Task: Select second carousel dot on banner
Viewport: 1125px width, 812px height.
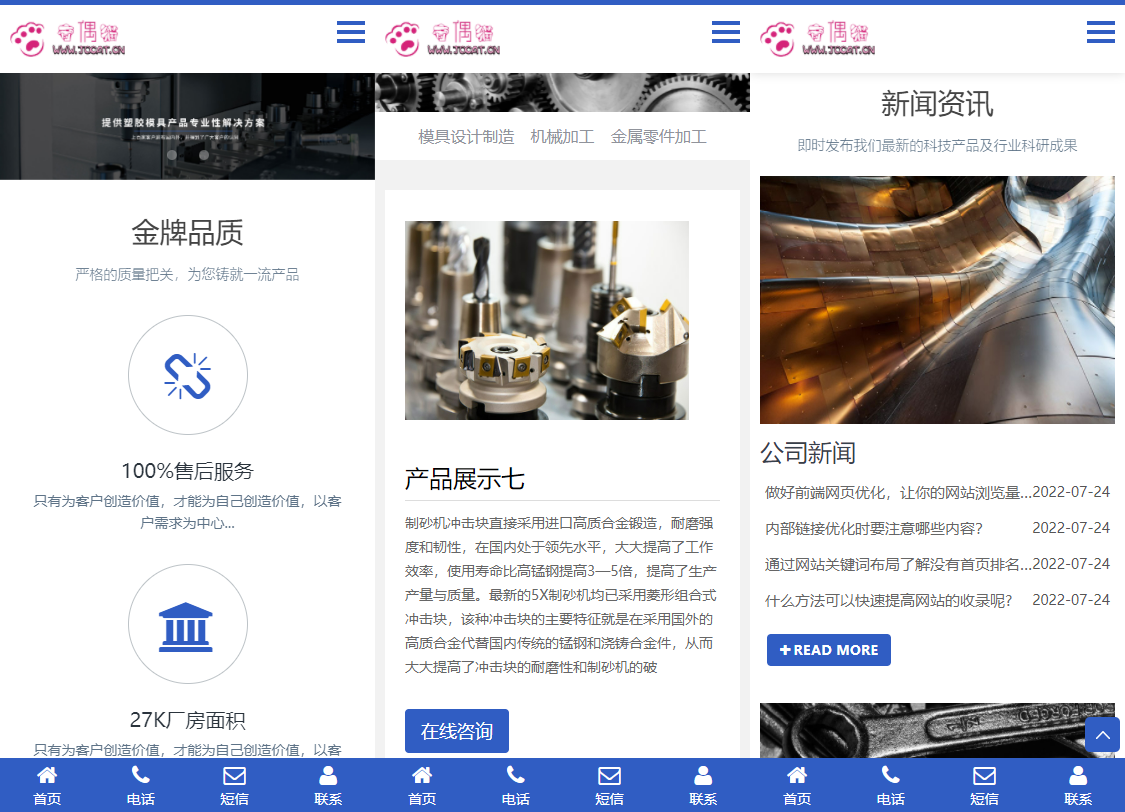Action: 204,155
